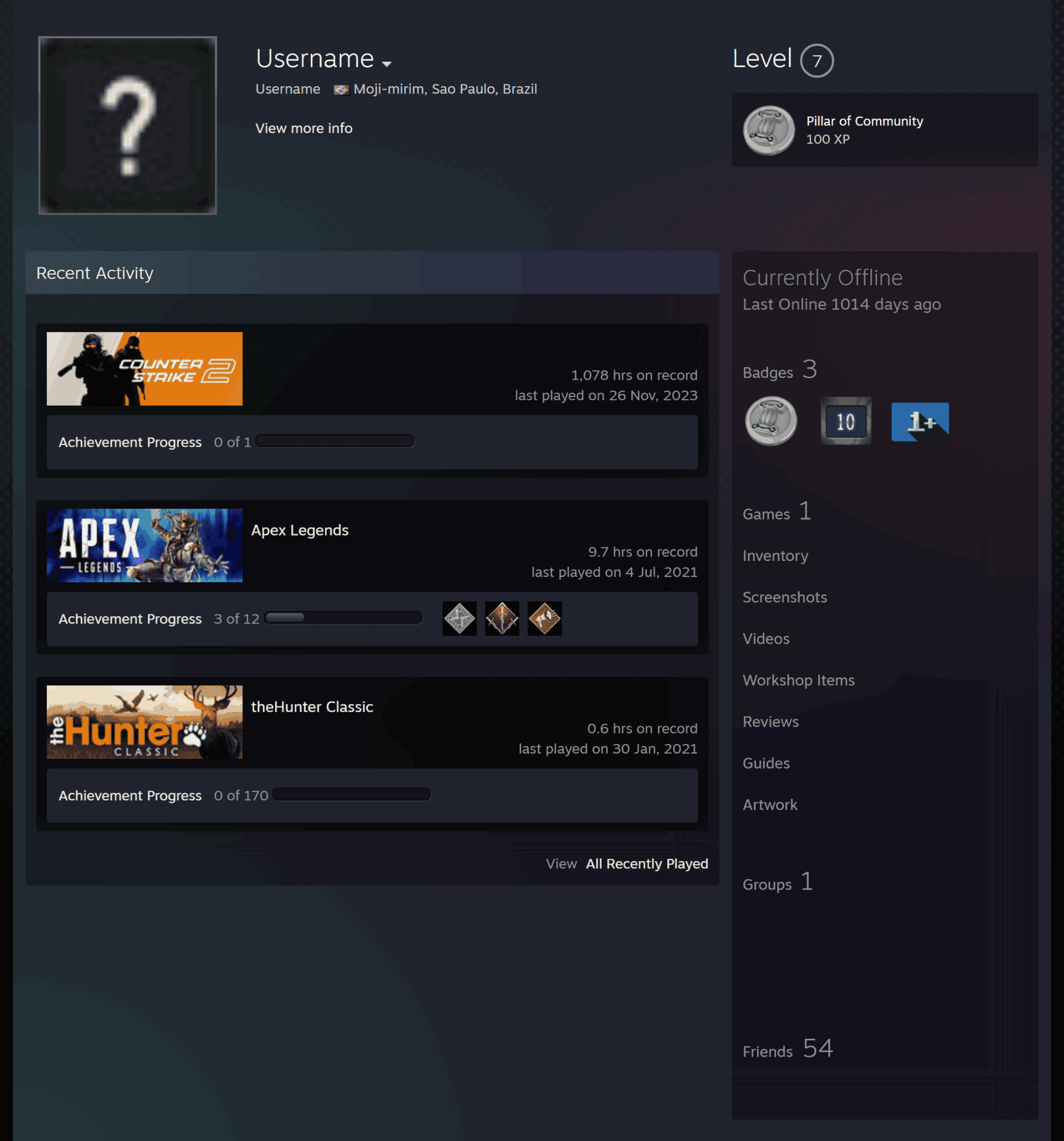Open the Groups 1 link
The image size is (1064, 1141).
tap(778, 882)
